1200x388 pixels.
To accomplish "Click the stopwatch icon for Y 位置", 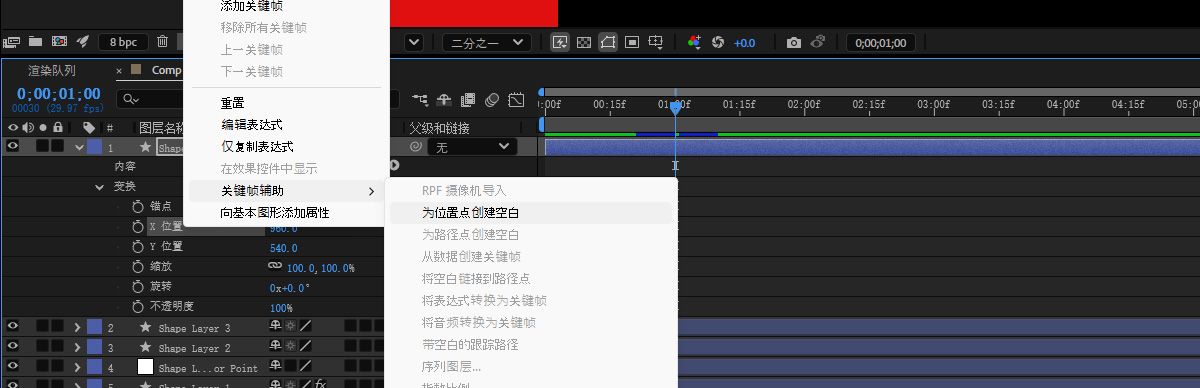I will coord(138,247).
